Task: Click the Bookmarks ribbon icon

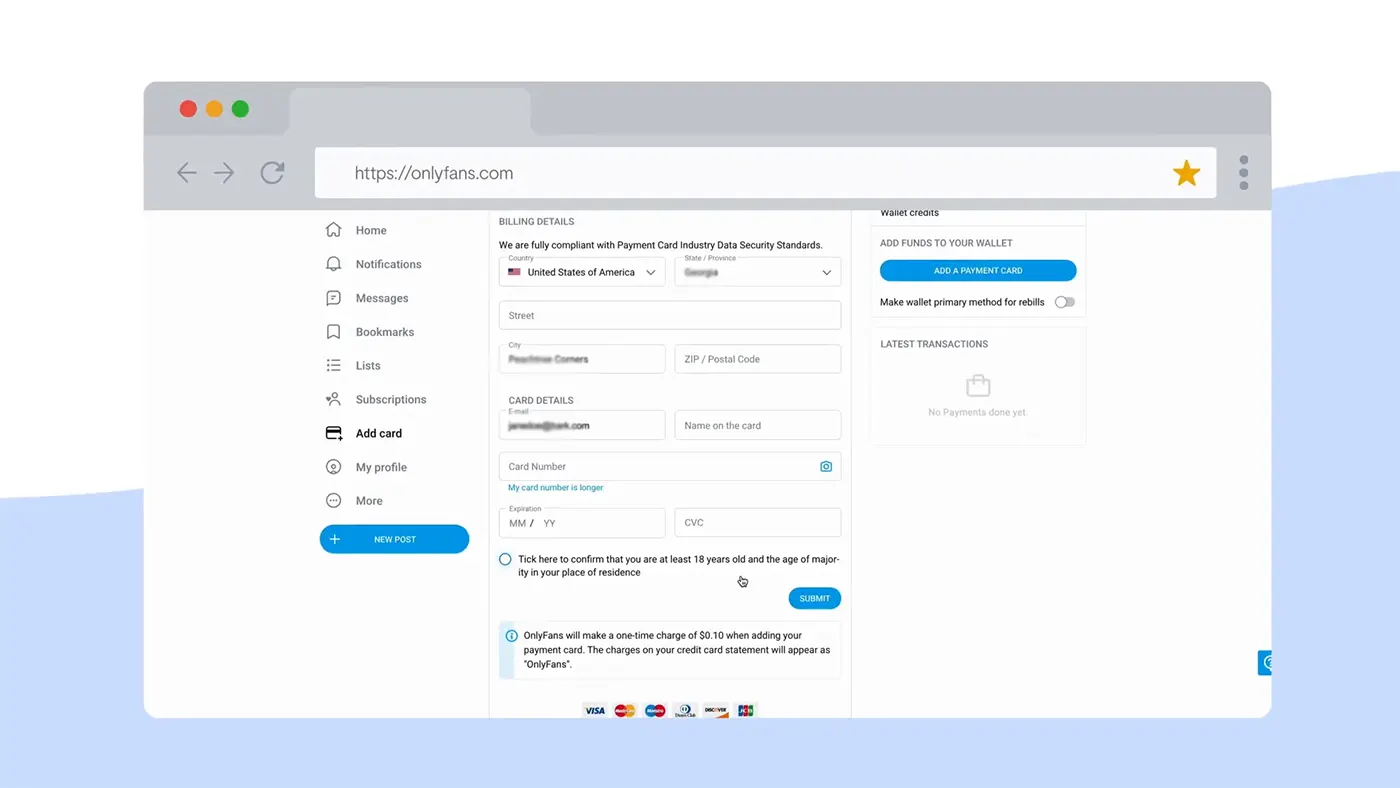Action: 334,332
